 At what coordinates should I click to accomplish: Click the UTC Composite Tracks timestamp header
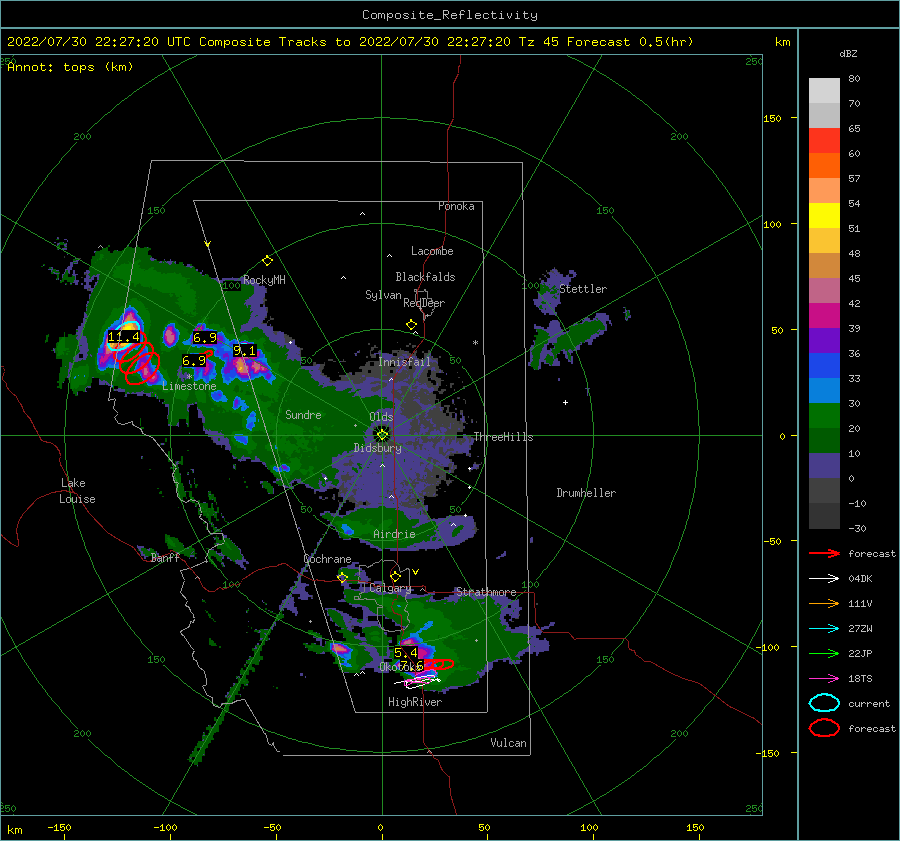[350, 42]
